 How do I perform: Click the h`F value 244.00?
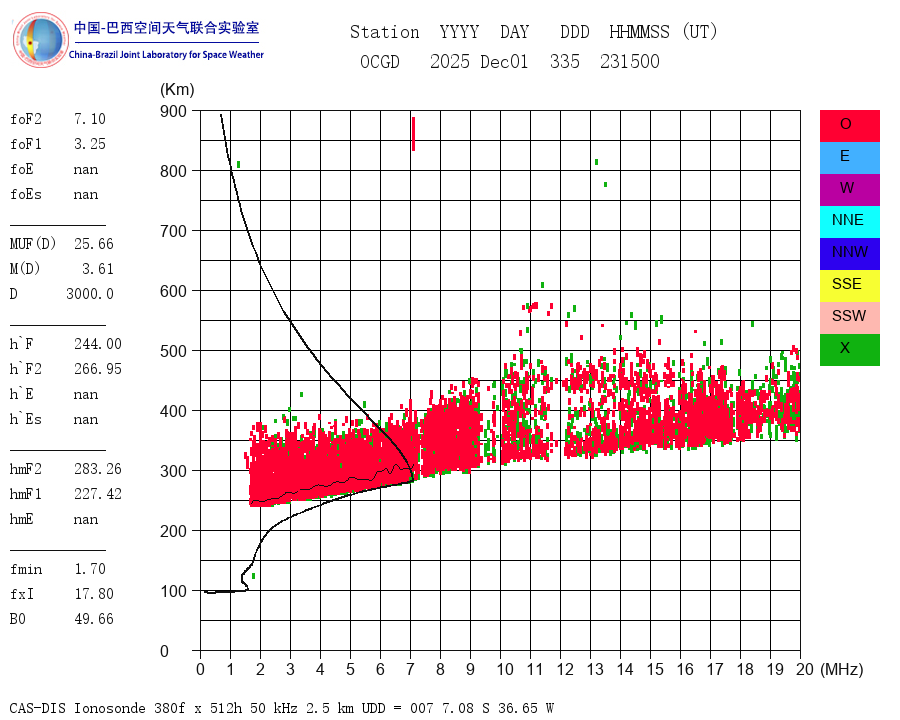98,344
